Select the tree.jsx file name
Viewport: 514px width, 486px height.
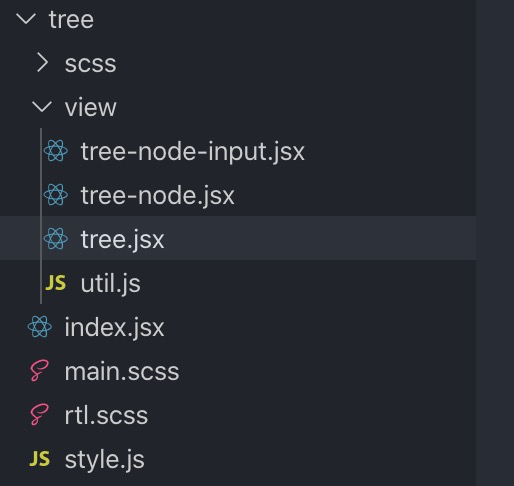pyautogui.click(x=123, y=239)
